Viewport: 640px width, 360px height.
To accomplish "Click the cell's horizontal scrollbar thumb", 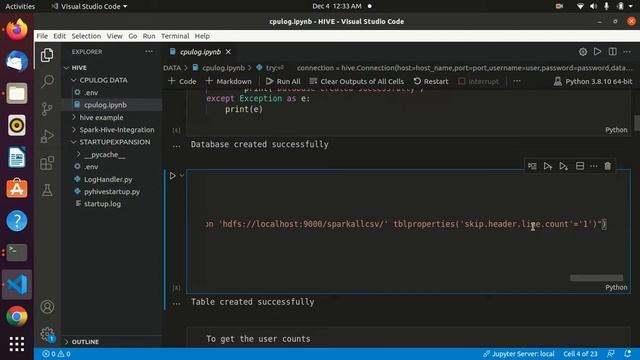I will (596, 278).
